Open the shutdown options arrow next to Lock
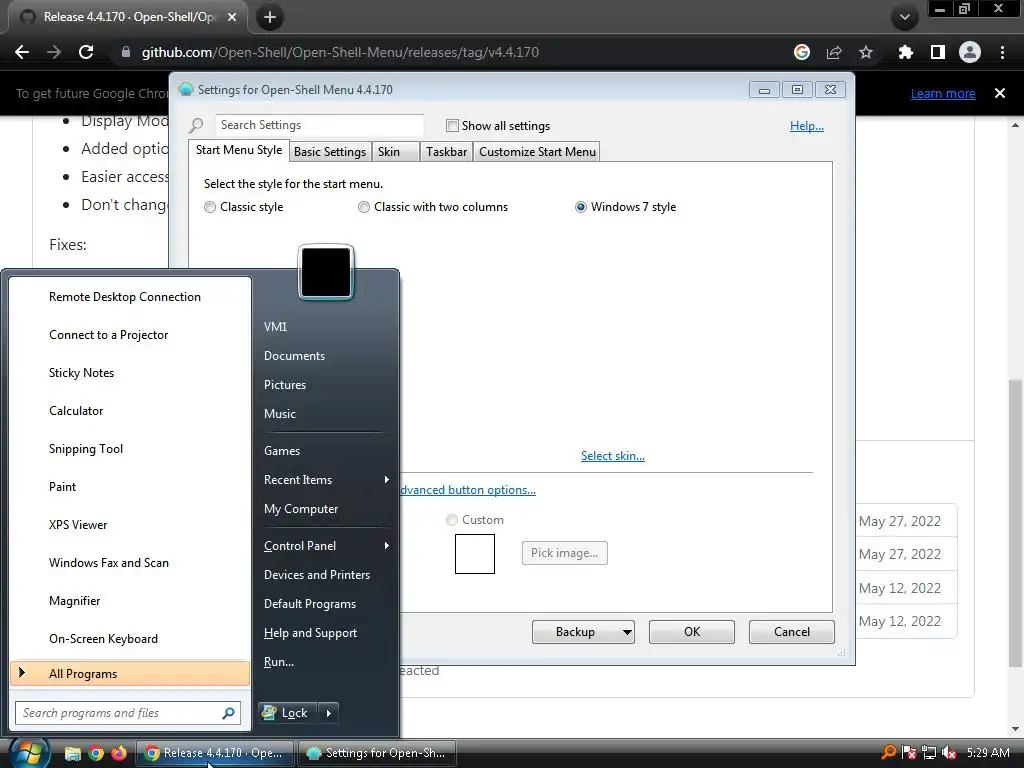 (x=328, y=713)
